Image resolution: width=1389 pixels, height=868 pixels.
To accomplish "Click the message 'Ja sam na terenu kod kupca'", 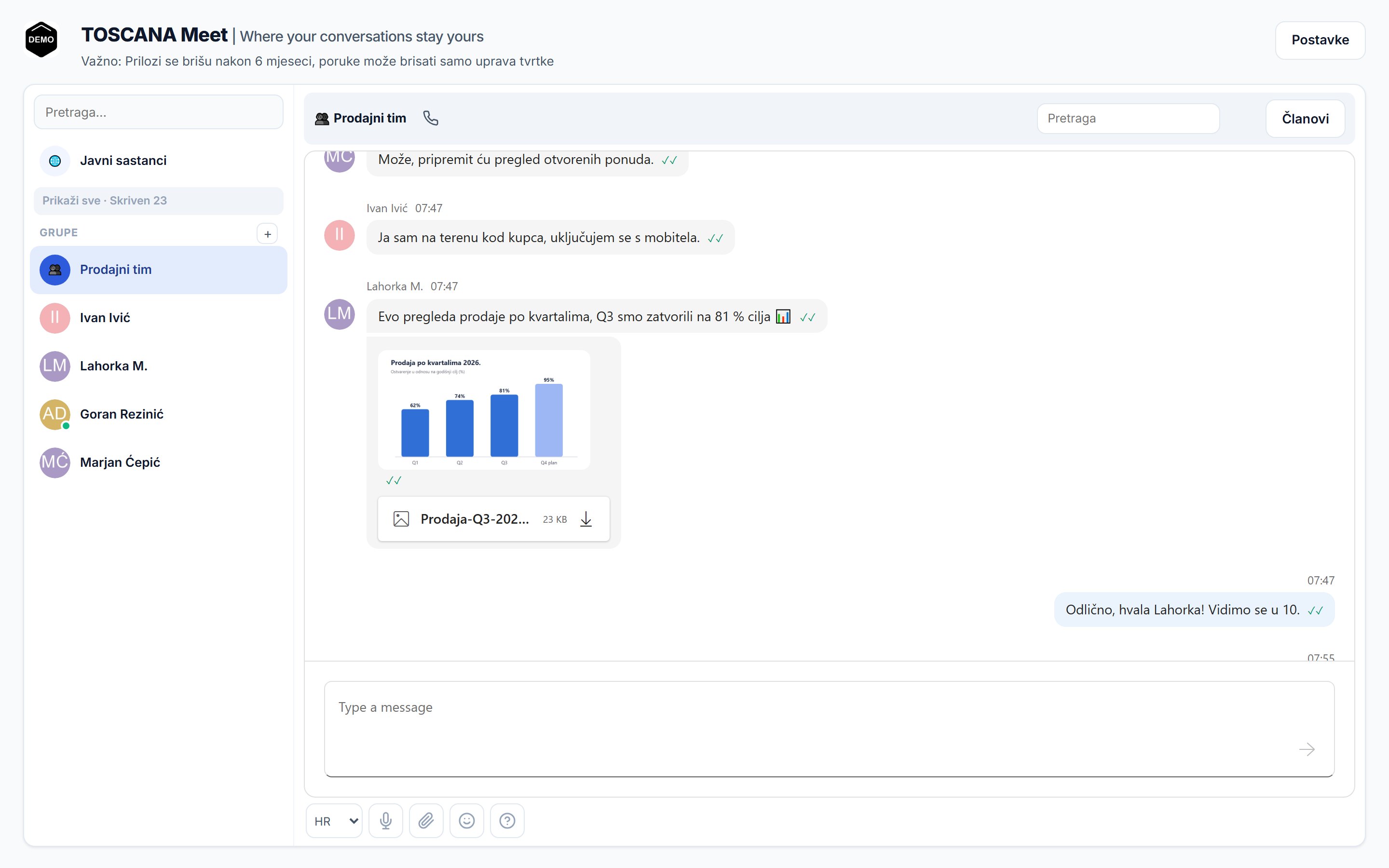I will [x=550, y=238].
